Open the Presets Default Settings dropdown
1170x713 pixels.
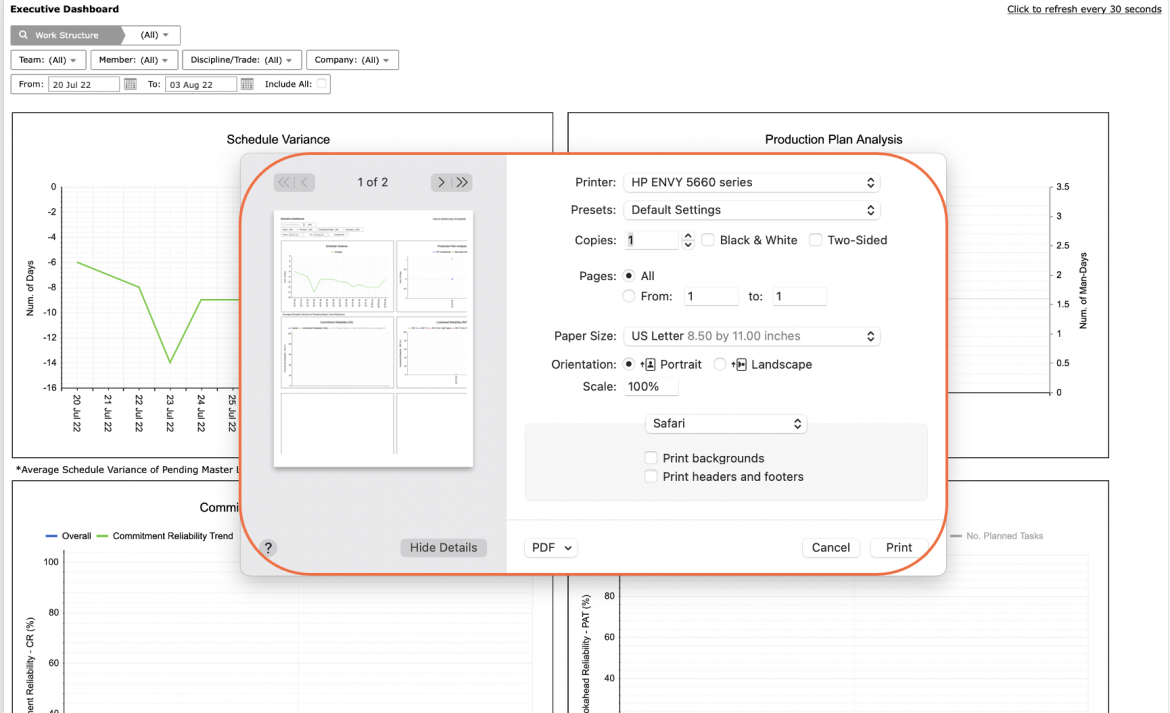click(x=752, y=210)
